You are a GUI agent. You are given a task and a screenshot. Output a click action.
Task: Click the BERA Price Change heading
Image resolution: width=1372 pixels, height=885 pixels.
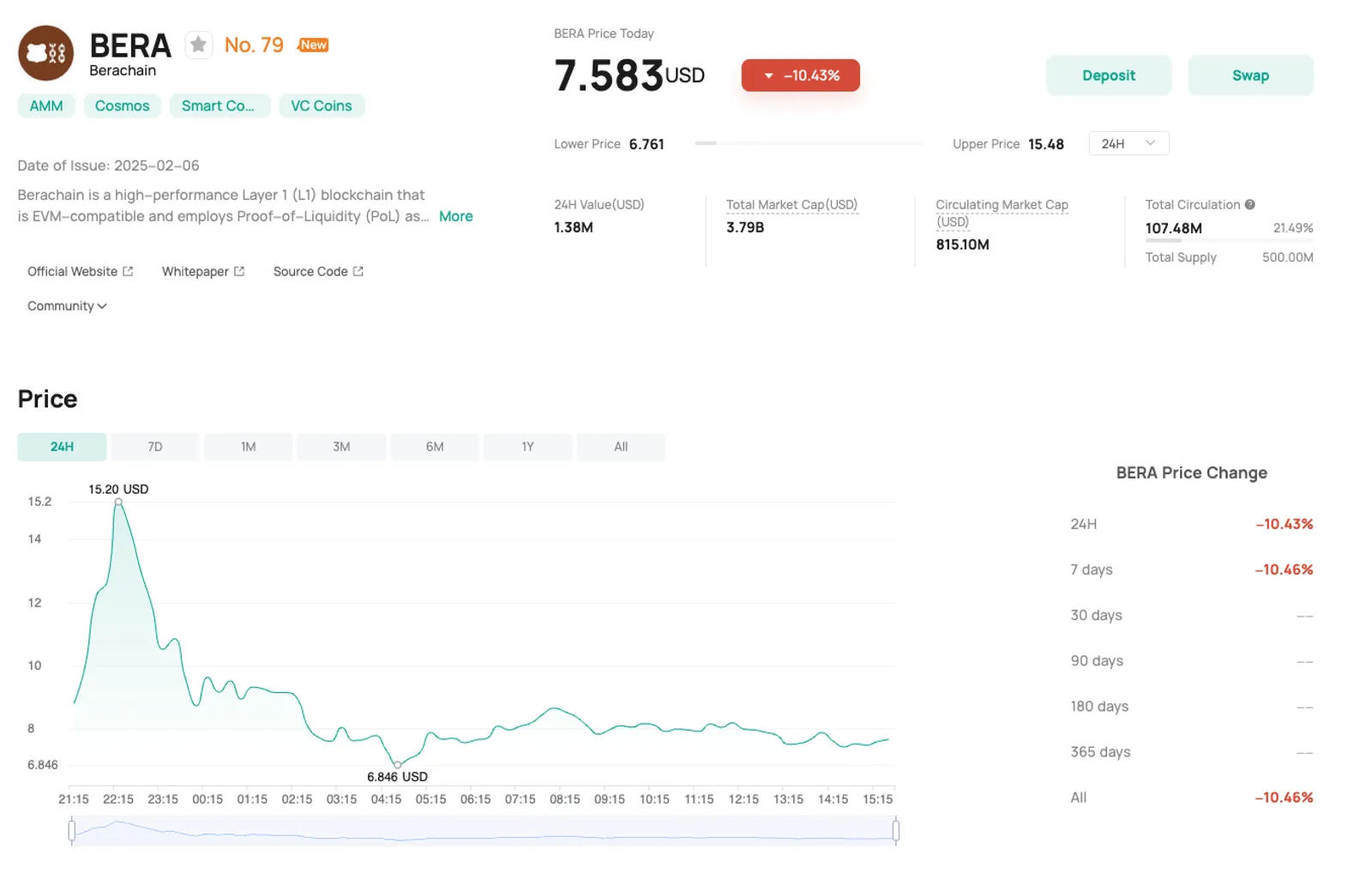(x=1192, y=473)
